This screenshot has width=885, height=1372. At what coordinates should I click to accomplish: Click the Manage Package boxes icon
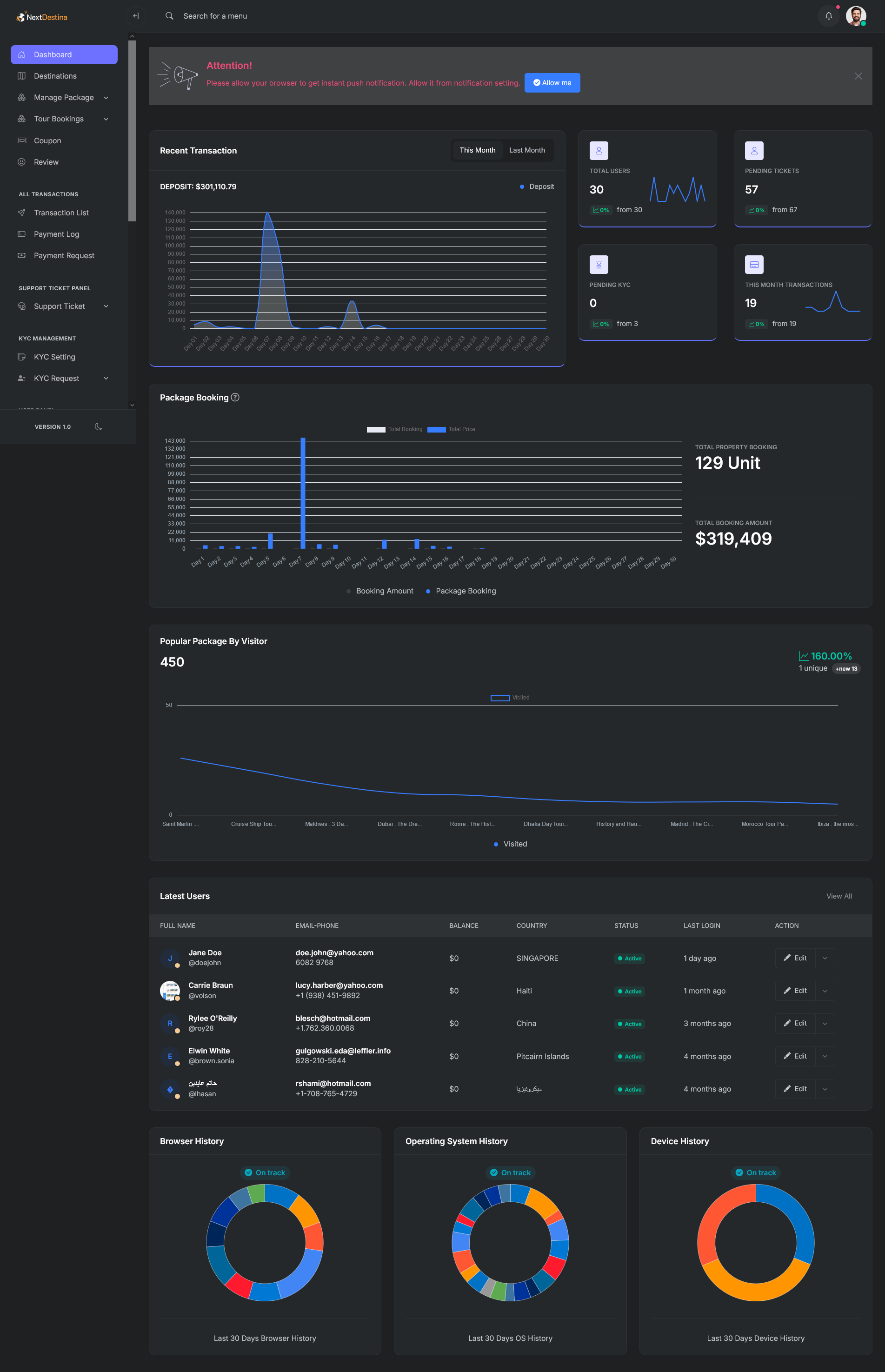click(x=21, y=98)
